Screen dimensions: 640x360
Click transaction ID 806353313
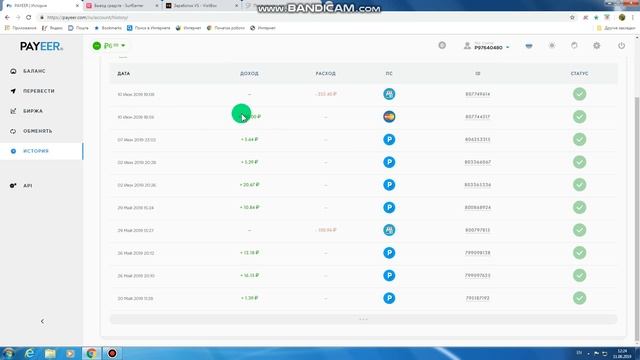478,140
